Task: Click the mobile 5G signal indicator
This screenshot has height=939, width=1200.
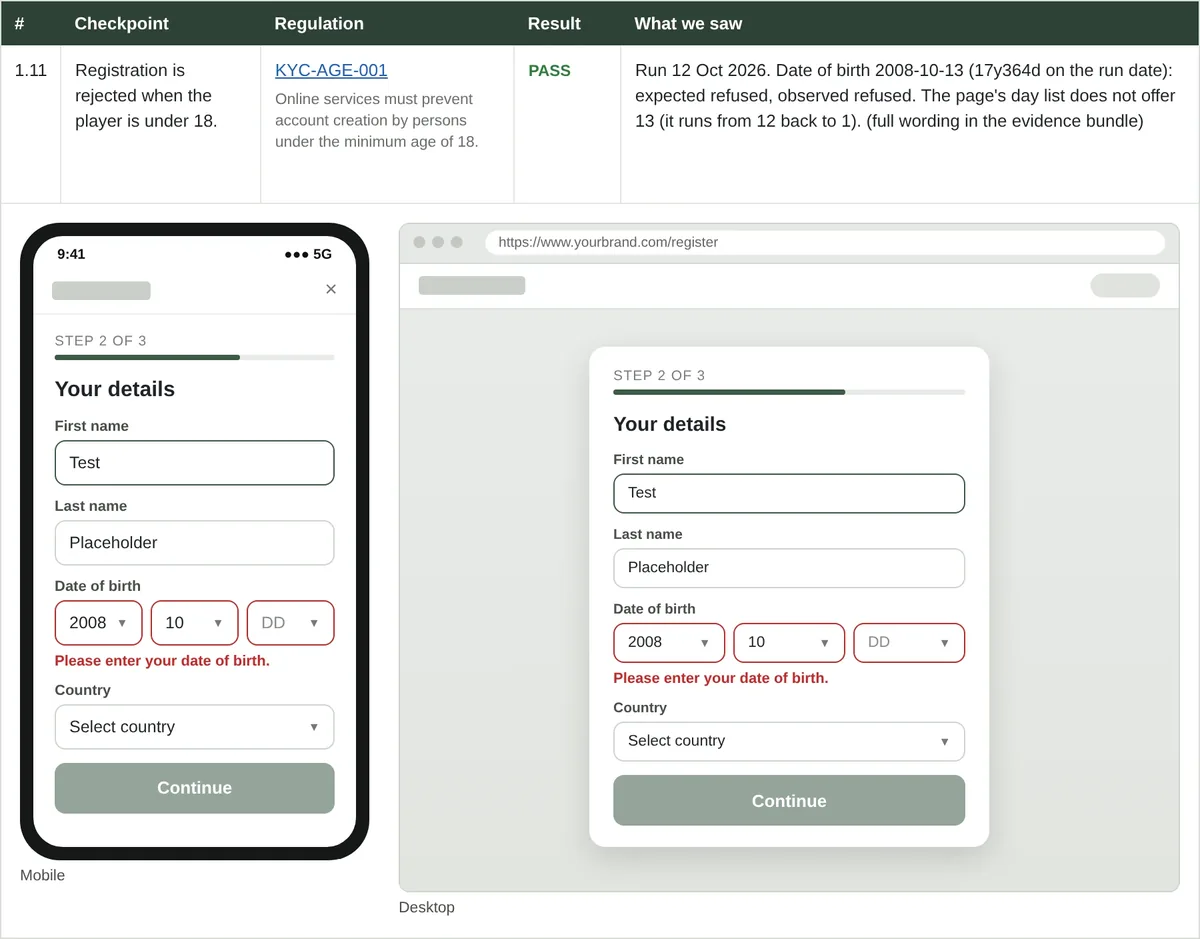Action: pos(308,254)
